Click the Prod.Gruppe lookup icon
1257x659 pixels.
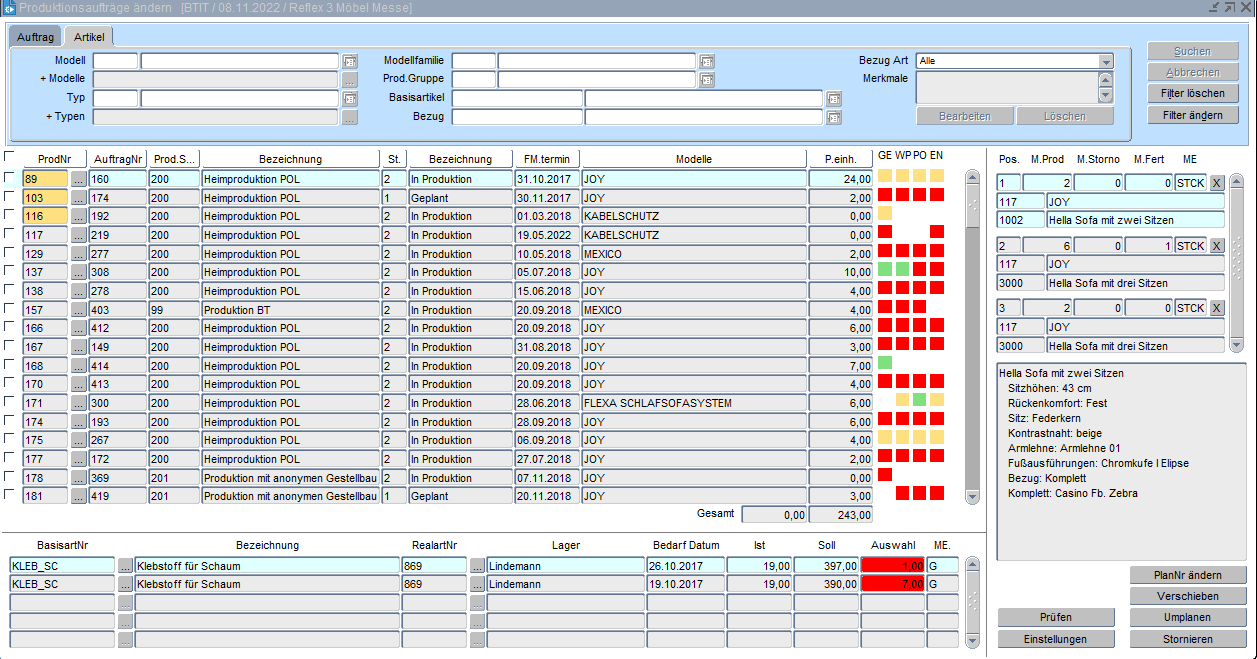pos(706,79)
